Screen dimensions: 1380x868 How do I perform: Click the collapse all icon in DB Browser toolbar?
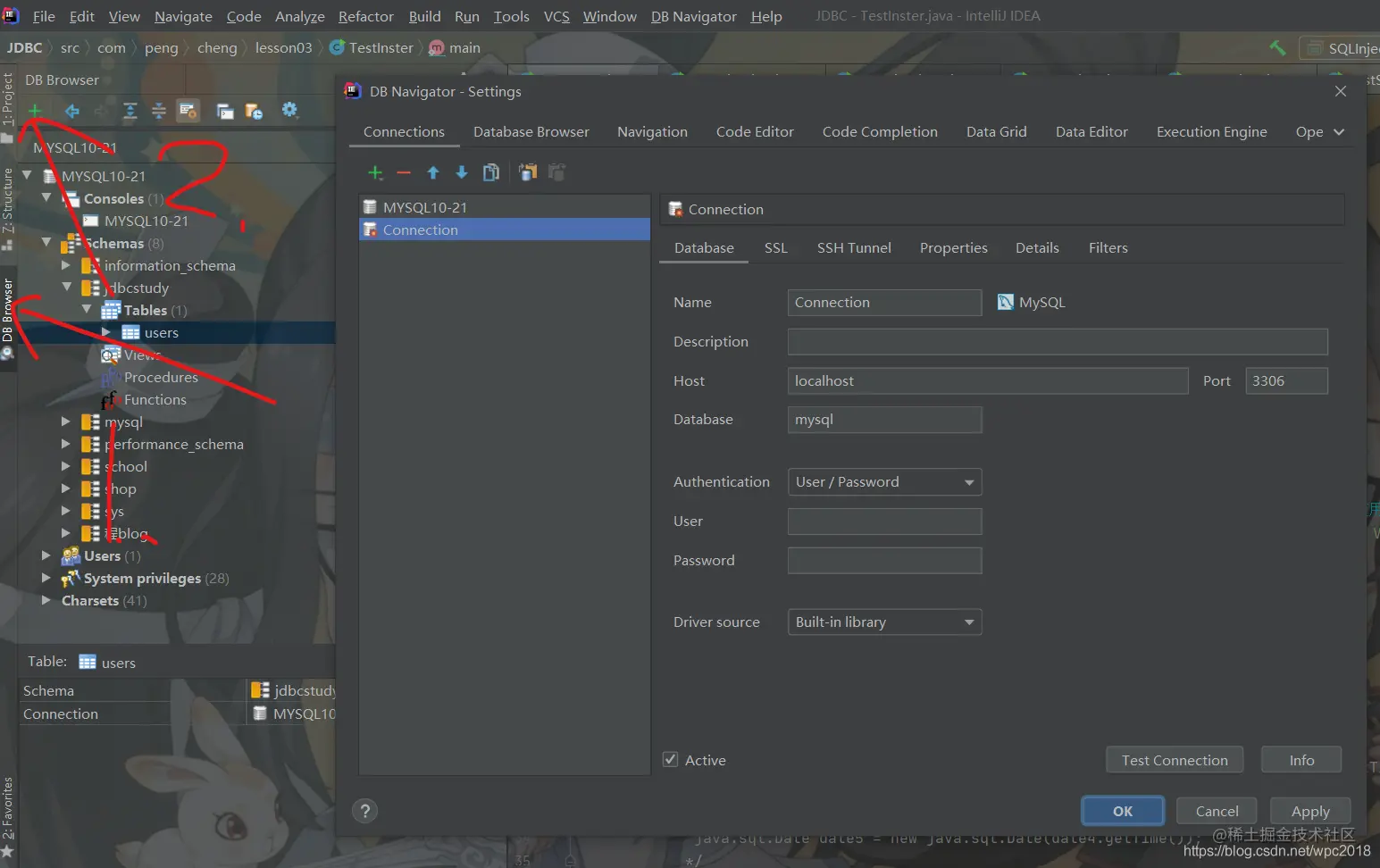tap(159, 111)
